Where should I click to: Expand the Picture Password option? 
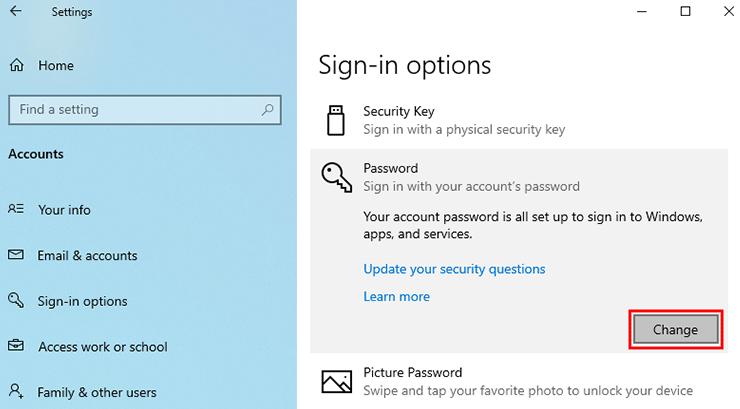[x=519, y=382]
